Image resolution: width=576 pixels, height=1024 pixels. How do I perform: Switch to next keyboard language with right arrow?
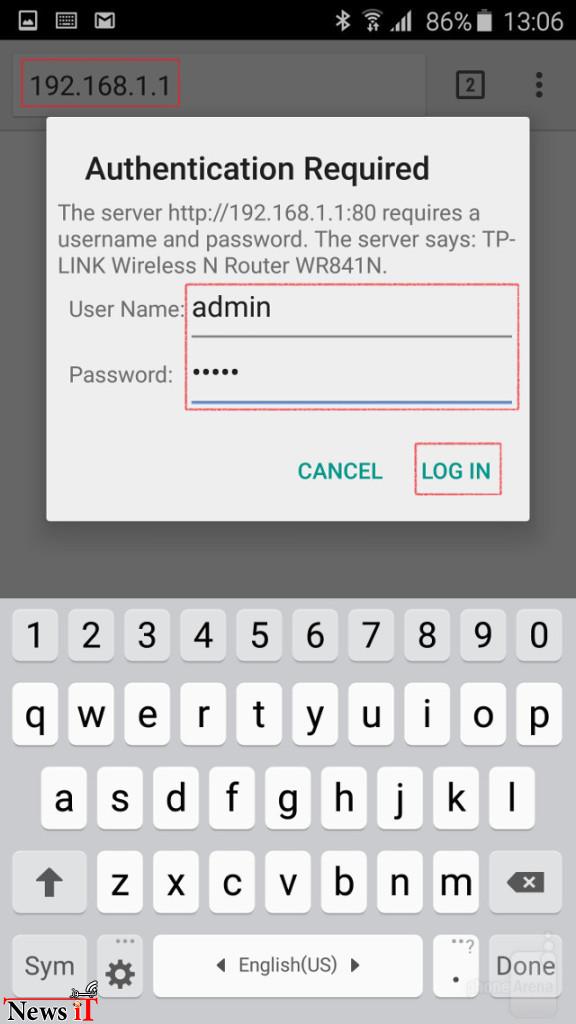tap(355, 965)
